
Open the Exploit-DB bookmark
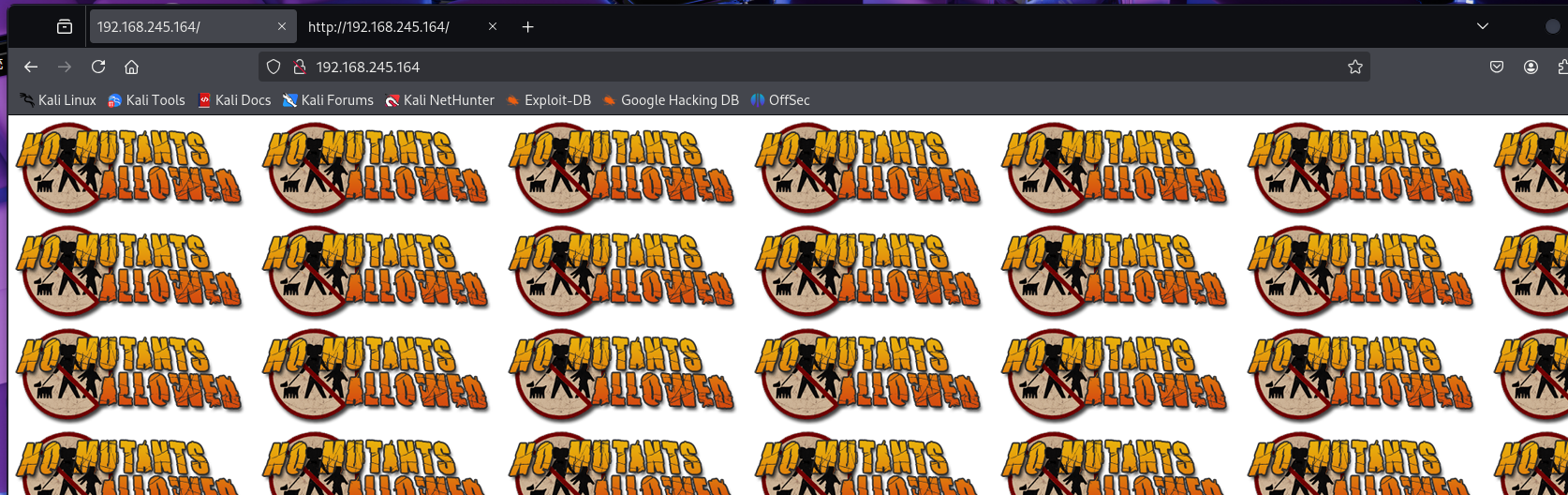549,99
